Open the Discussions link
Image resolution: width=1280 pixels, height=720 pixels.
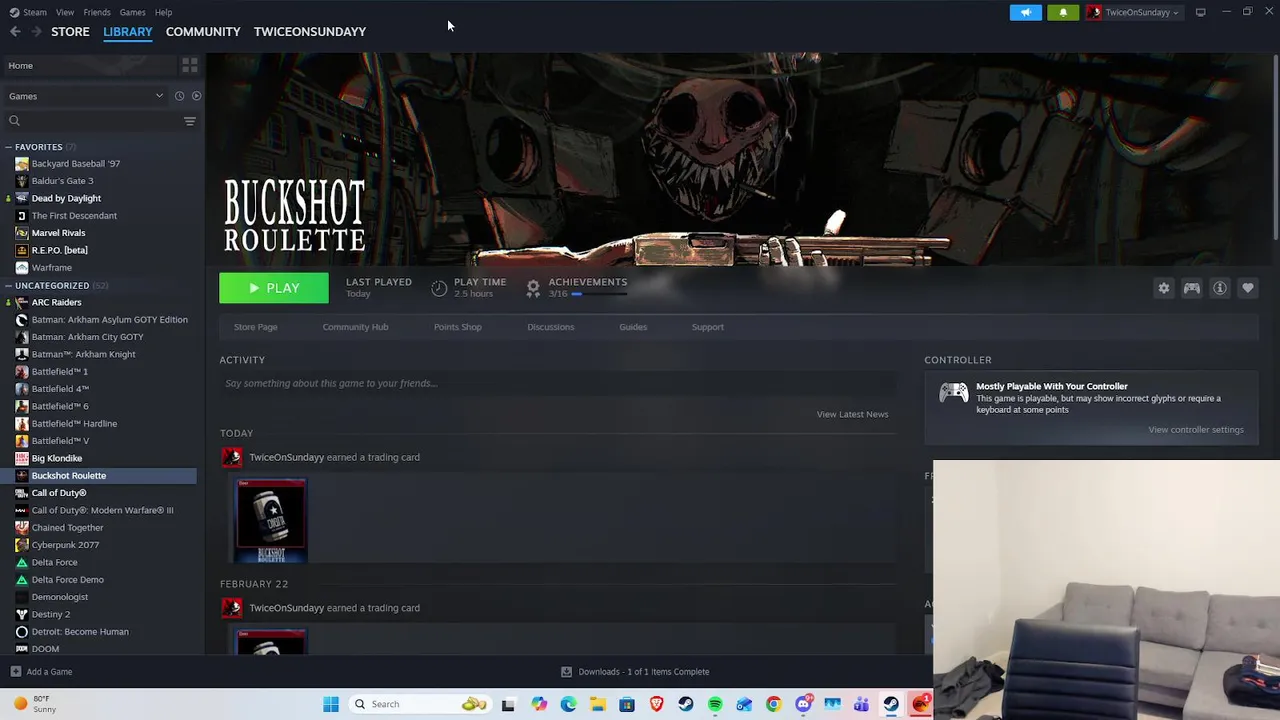(x=551, y=327)
